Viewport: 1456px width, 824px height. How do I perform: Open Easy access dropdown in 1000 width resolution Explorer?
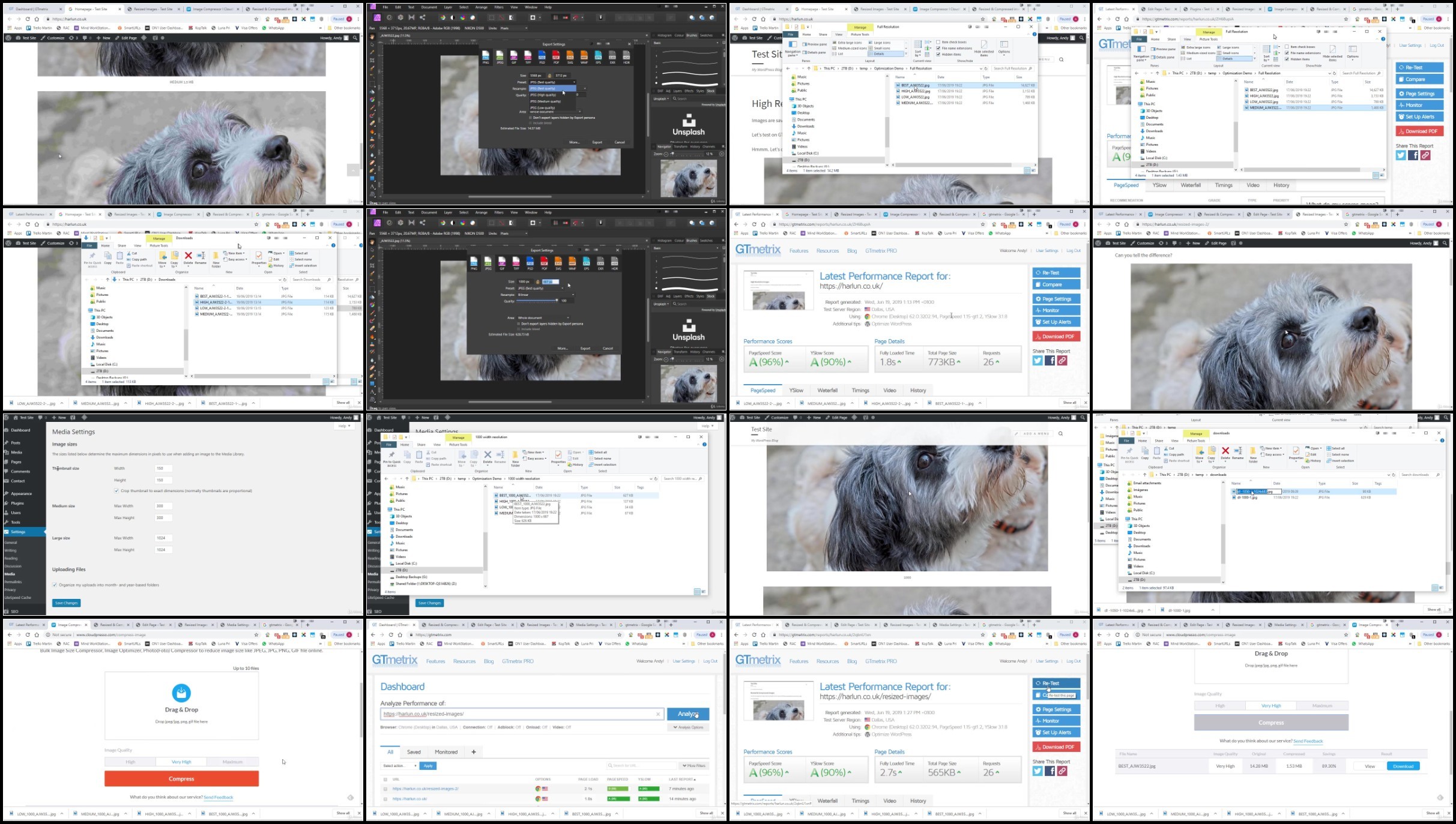pyautogui.click(x=534, y=459)
